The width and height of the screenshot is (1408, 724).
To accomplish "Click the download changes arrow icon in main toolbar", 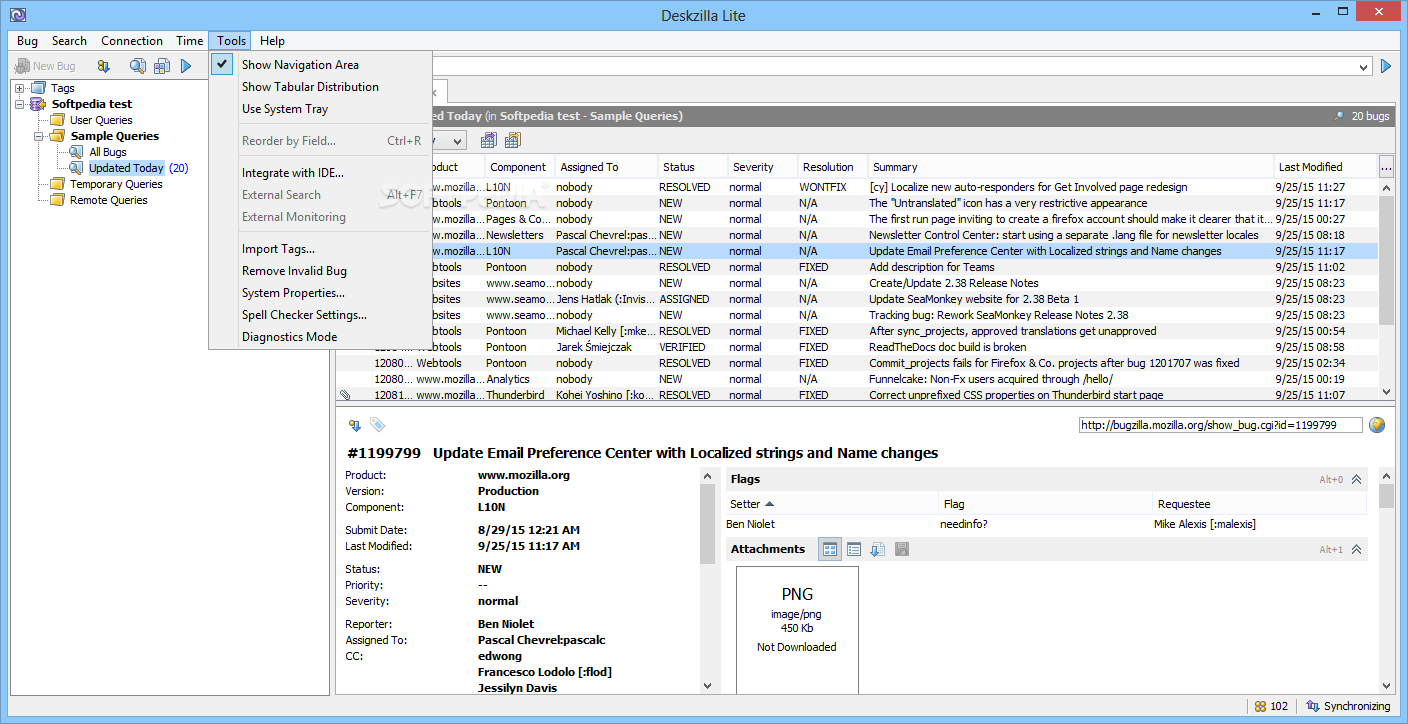I will [104, 66].
